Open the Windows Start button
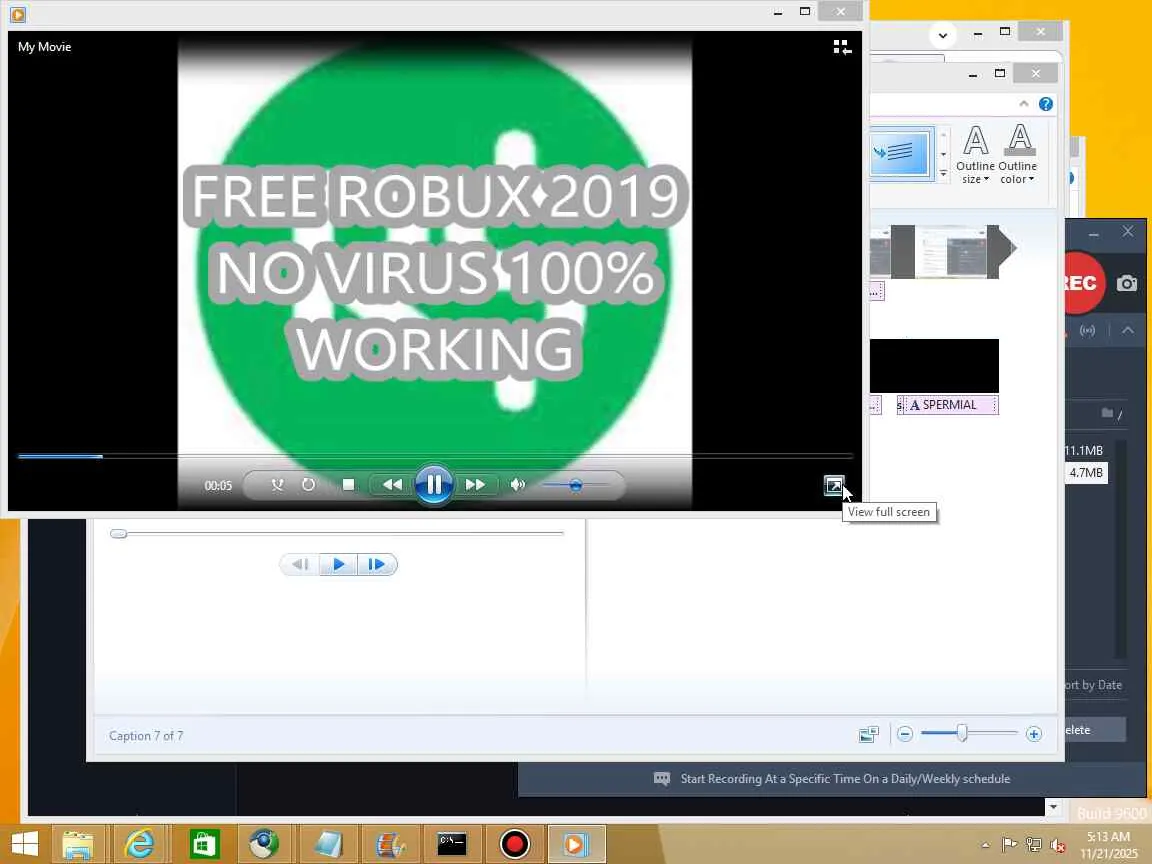Viewport: 1152px width, 864px height. [25, 843]
